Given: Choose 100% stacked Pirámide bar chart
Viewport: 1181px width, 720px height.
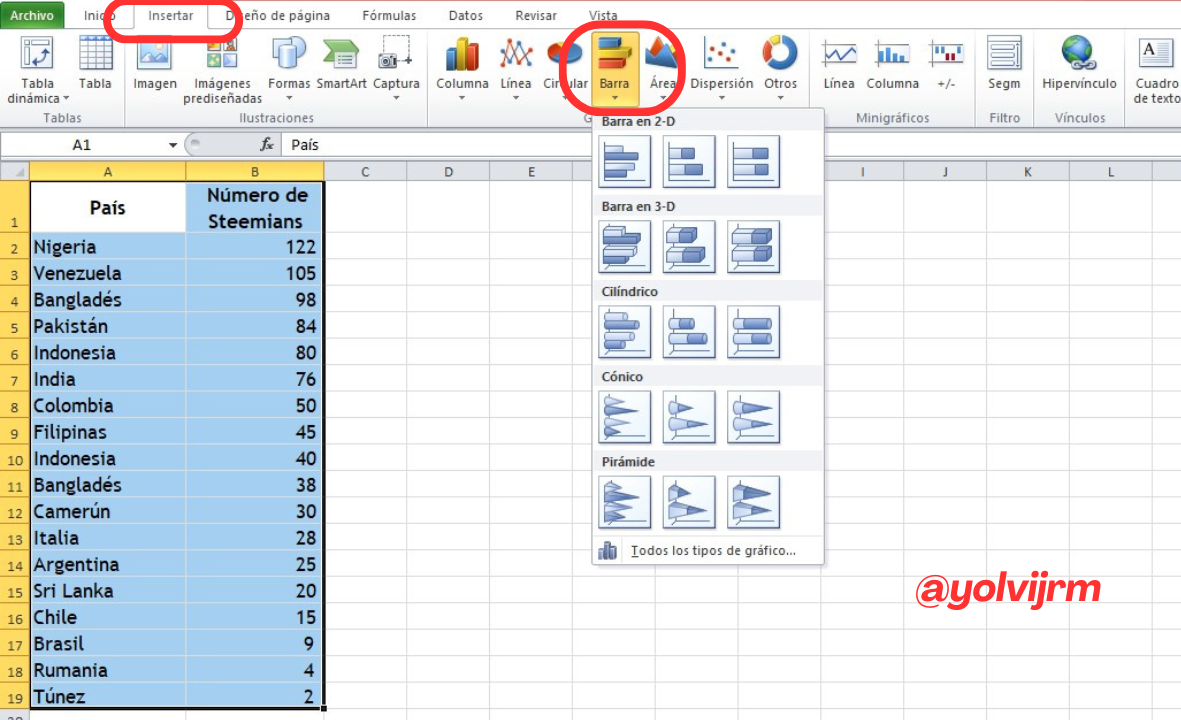Looking at the screenshot, I should [753, 502].
